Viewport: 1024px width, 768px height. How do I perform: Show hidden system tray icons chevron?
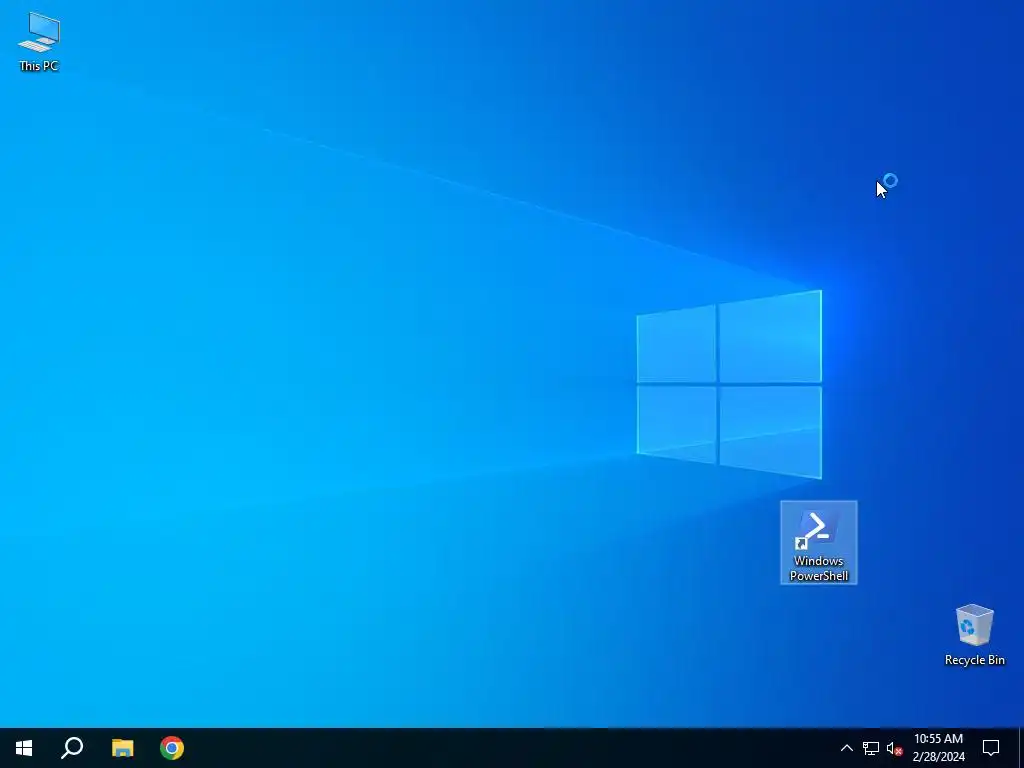[x=846, y=748]
